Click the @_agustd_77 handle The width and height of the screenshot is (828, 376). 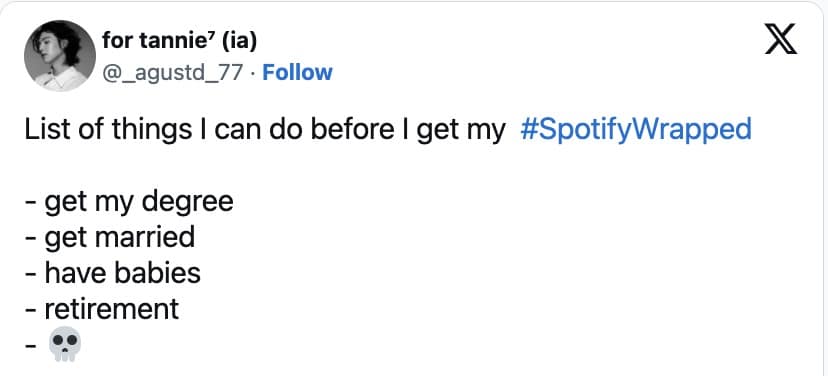(x=172, y=72)
